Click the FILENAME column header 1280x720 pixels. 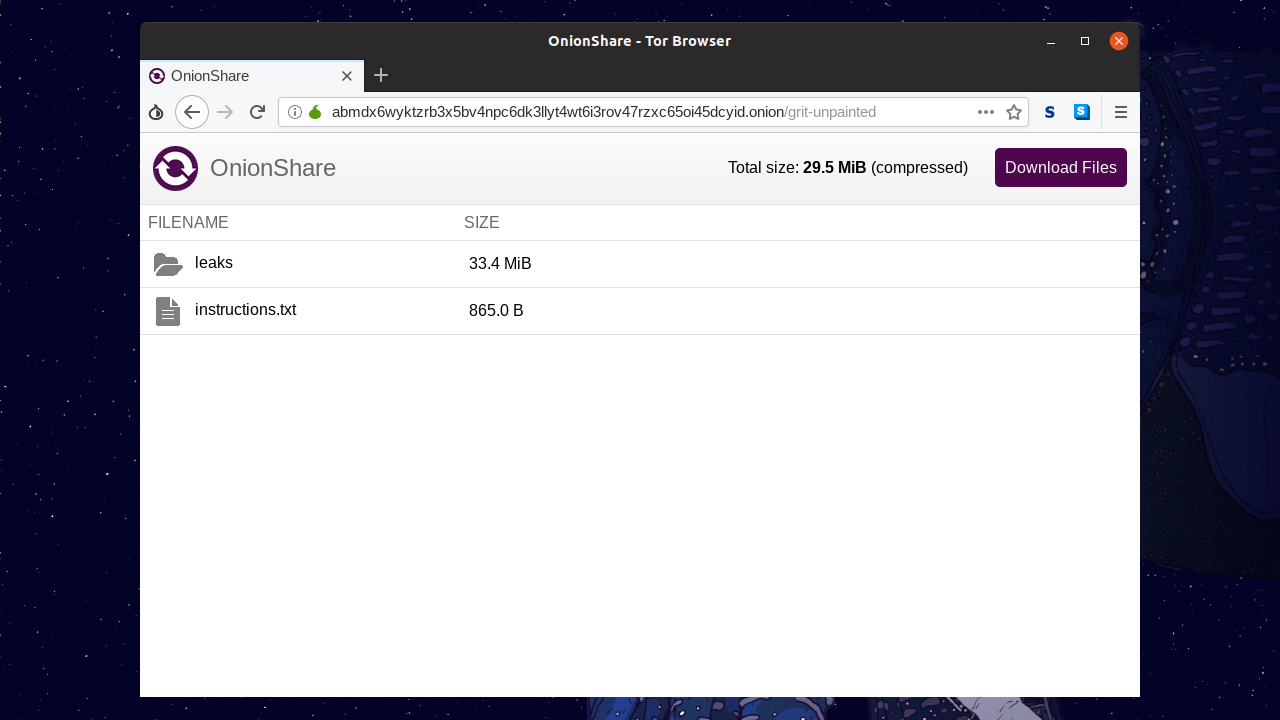188,222
